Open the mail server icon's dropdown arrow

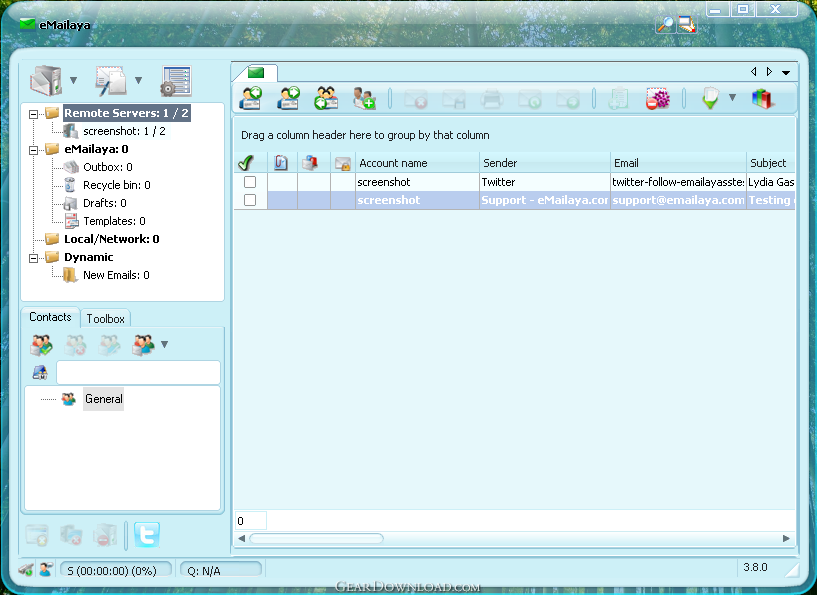pos(73,80)
